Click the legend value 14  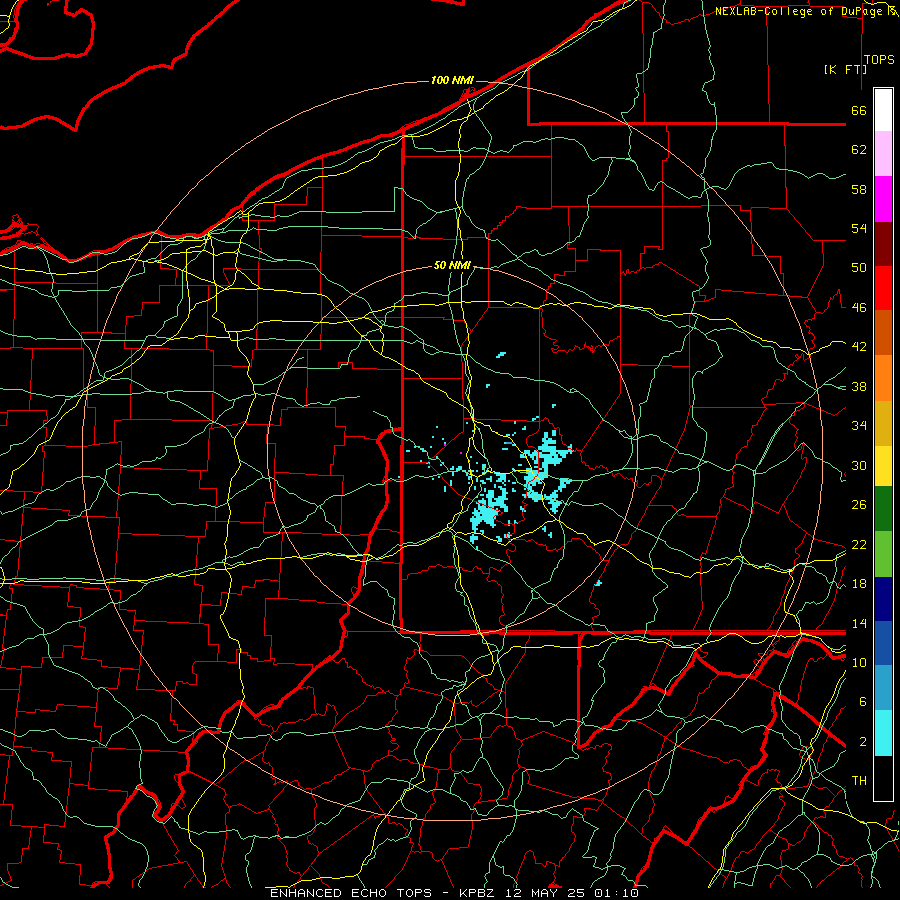tap(859, 623)
